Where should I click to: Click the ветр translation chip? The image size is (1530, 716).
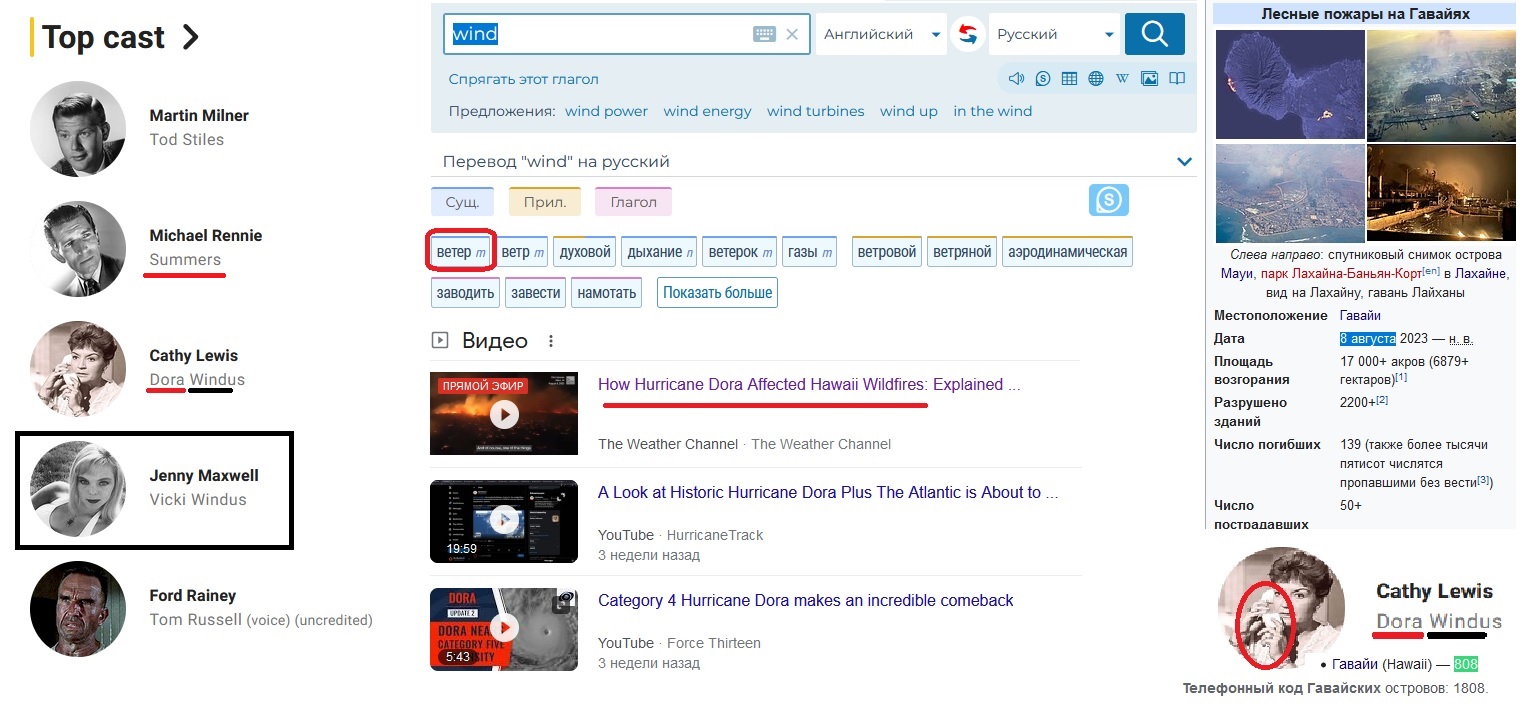(523, 252)
